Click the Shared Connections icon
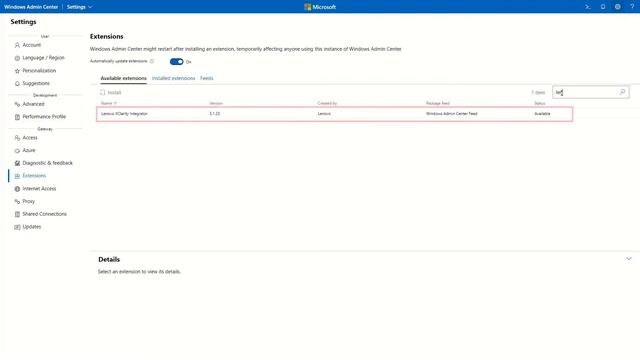Viewport: 640px width, 360px height. [x=17, y=214]
